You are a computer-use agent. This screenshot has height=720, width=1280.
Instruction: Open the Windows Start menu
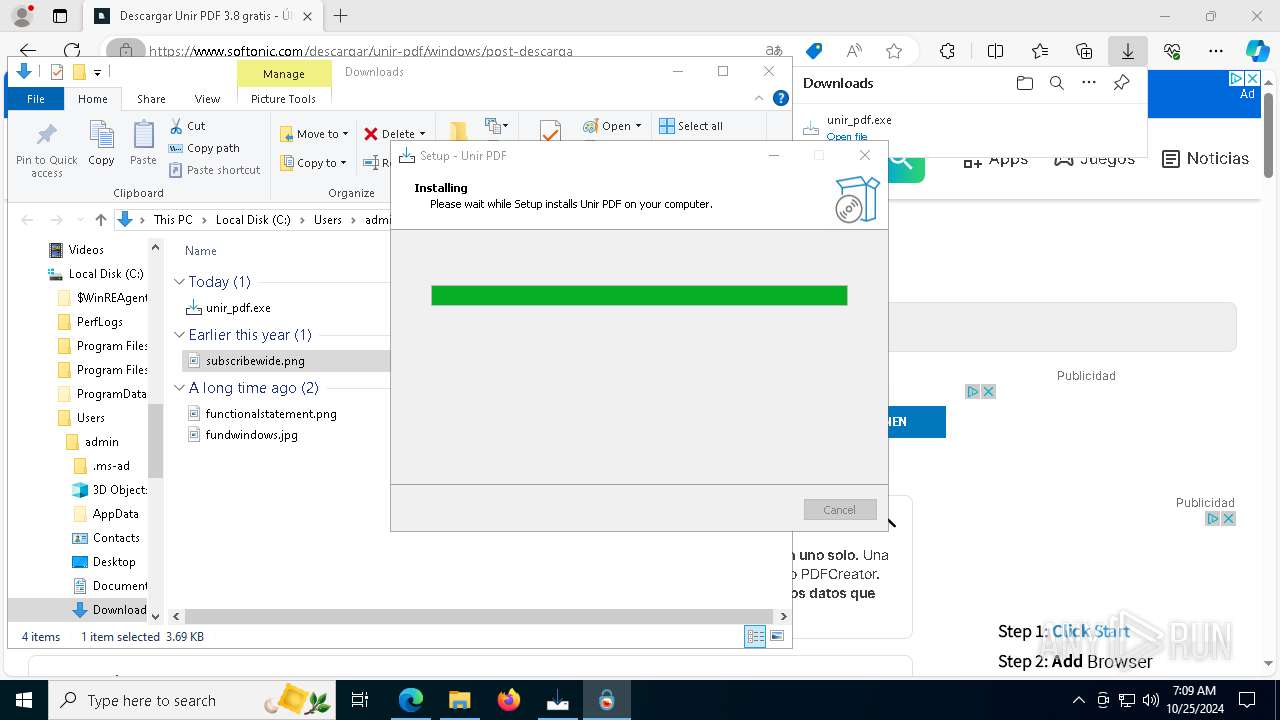(23, 700)
